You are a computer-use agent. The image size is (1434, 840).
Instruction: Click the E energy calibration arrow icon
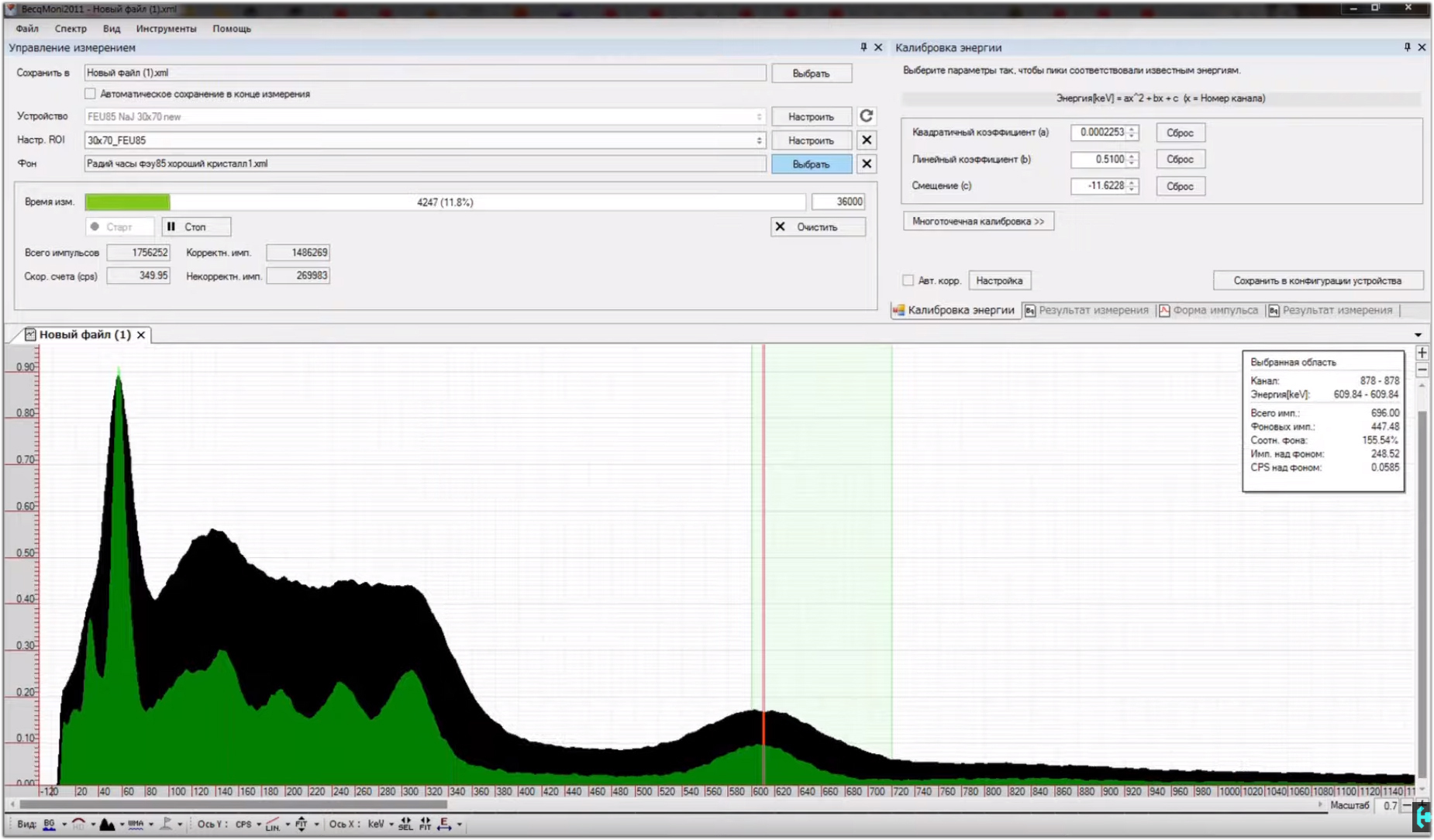[x=444, y=825]
